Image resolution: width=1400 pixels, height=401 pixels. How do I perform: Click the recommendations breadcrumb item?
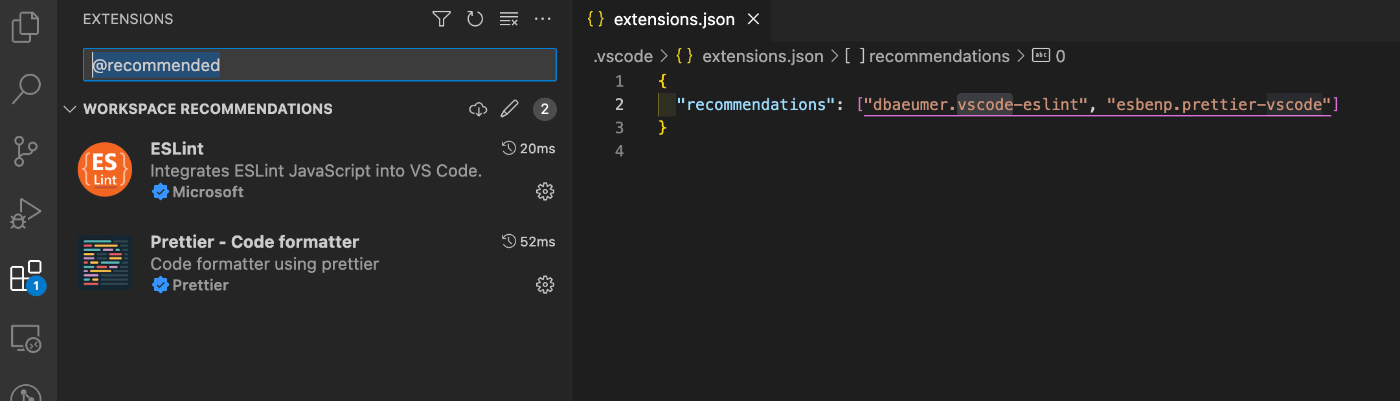point(938,56)
